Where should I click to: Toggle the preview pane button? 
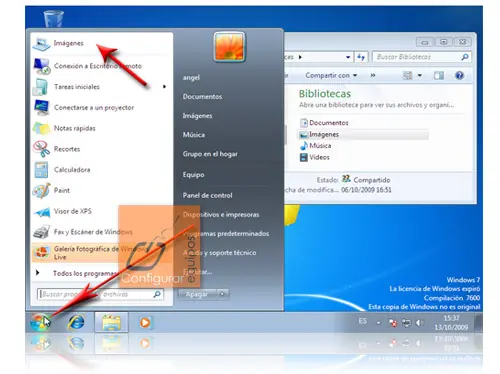click(439, 76)
